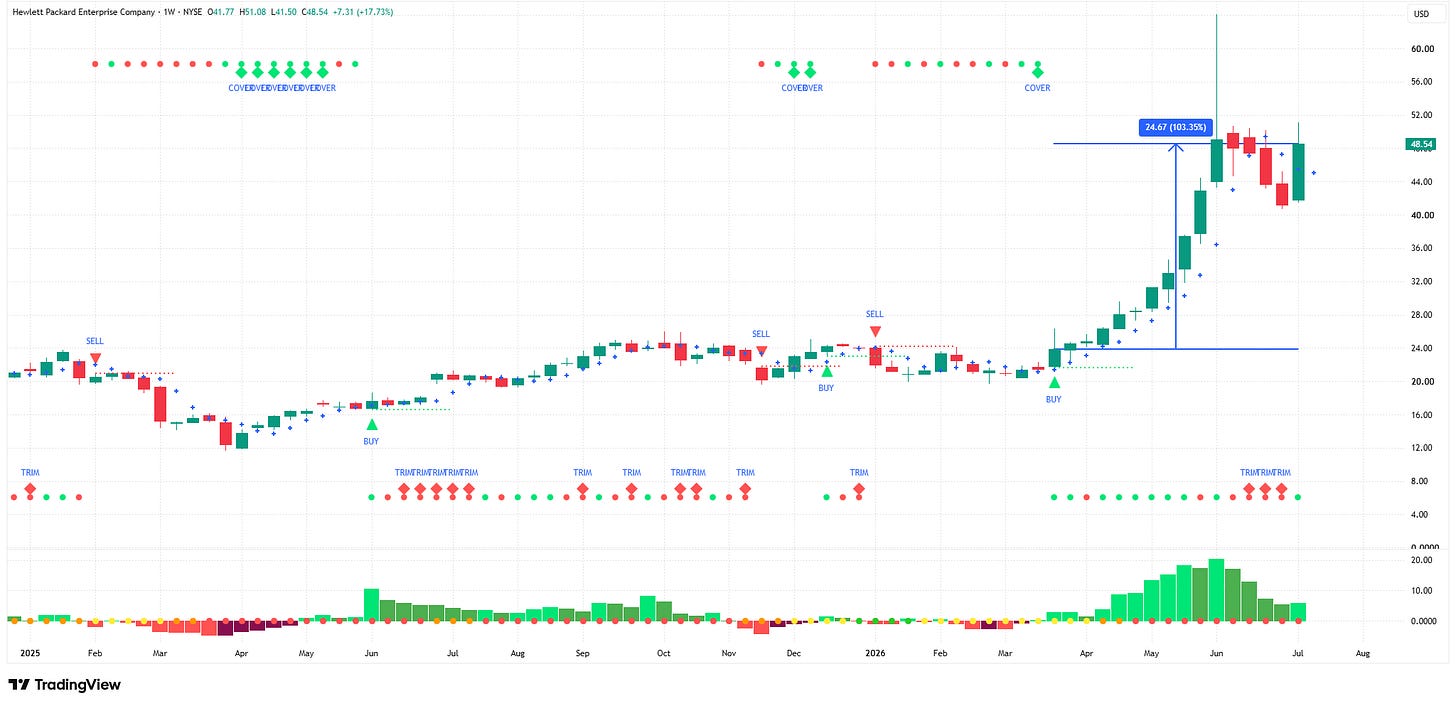This screenshot has height=706, width=1456.
Task: Click the 60.00 price axis label
Action: click(1424, 49)
